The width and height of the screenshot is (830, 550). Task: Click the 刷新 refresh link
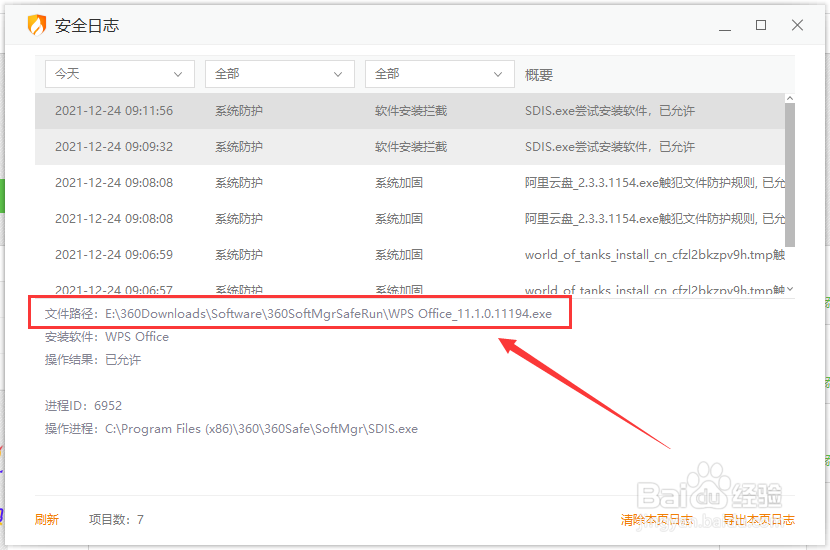point(47,519)
